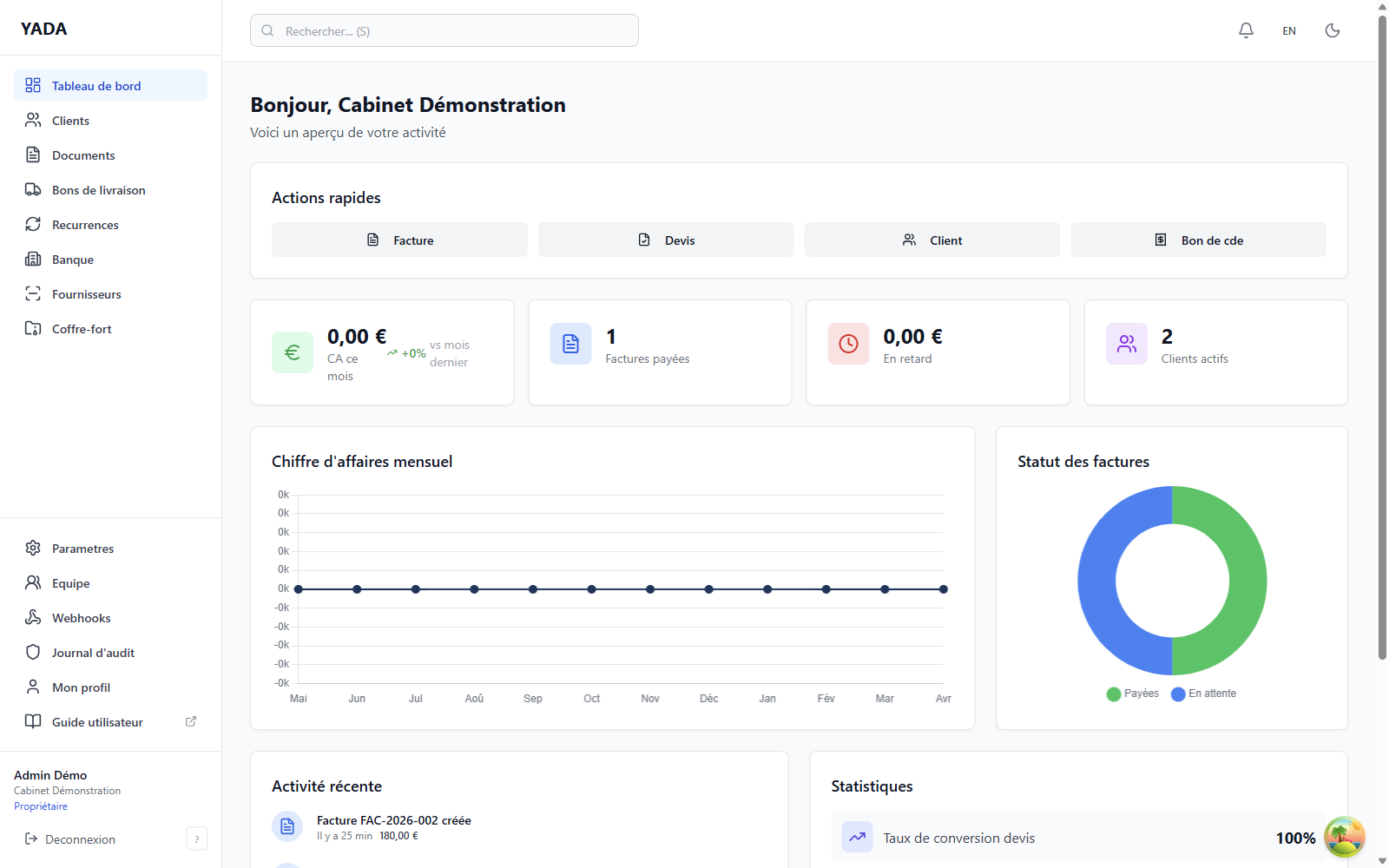Viewport: 1389px width, 868px height.
Task: Expand keyboard shortcuts help button
Action: click(x=197, y=838)
